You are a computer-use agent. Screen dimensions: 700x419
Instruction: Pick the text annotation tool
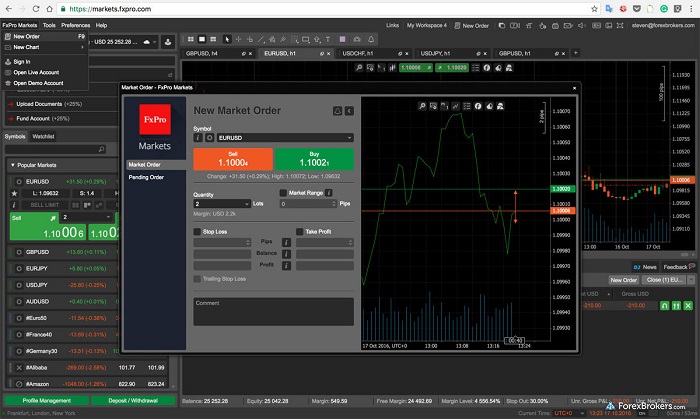pyautogui.click(x=328, y=39)
